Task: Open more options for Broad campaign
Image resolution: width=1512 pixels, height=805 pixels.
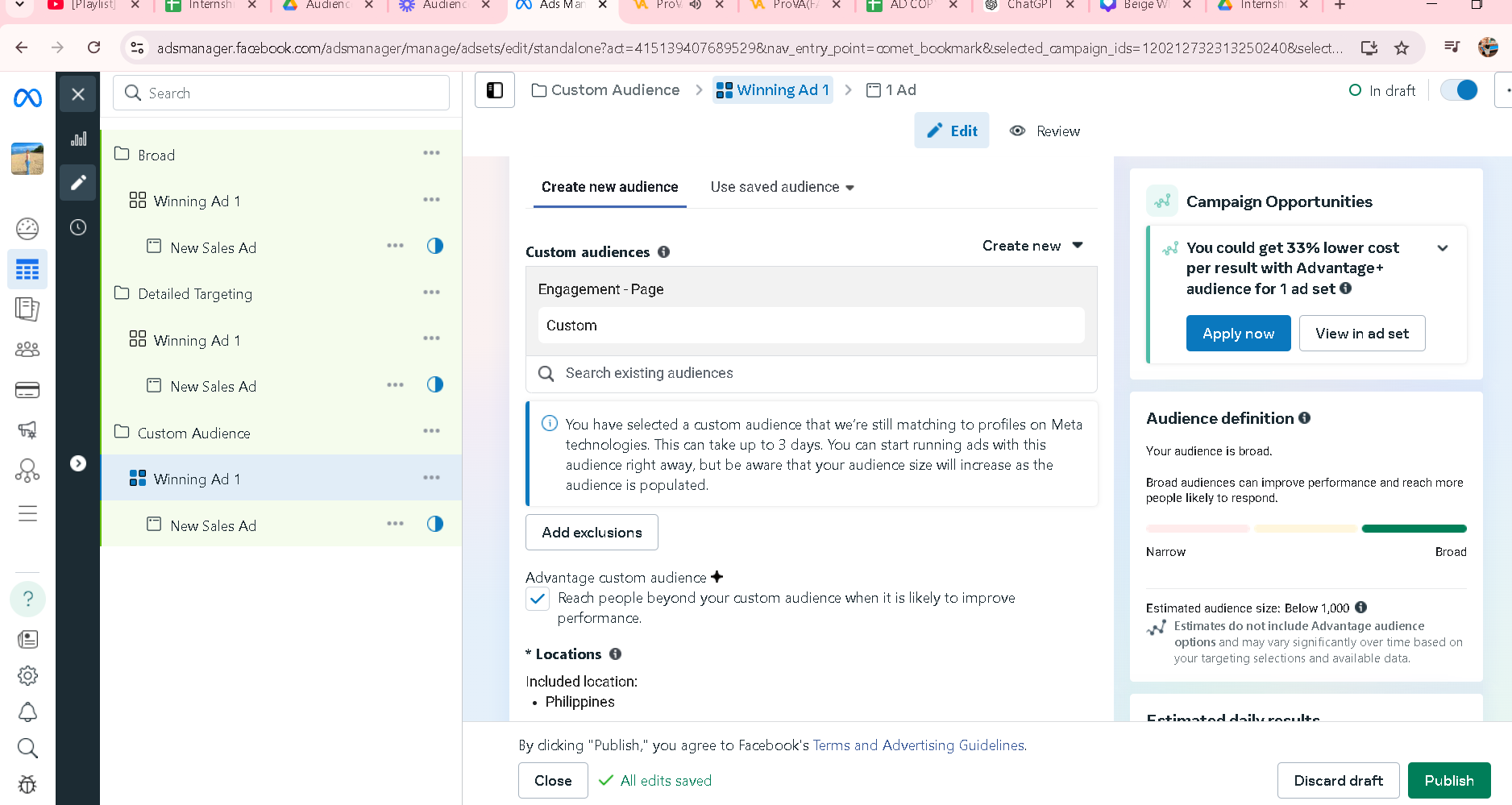Action: (x=432, y=153)
